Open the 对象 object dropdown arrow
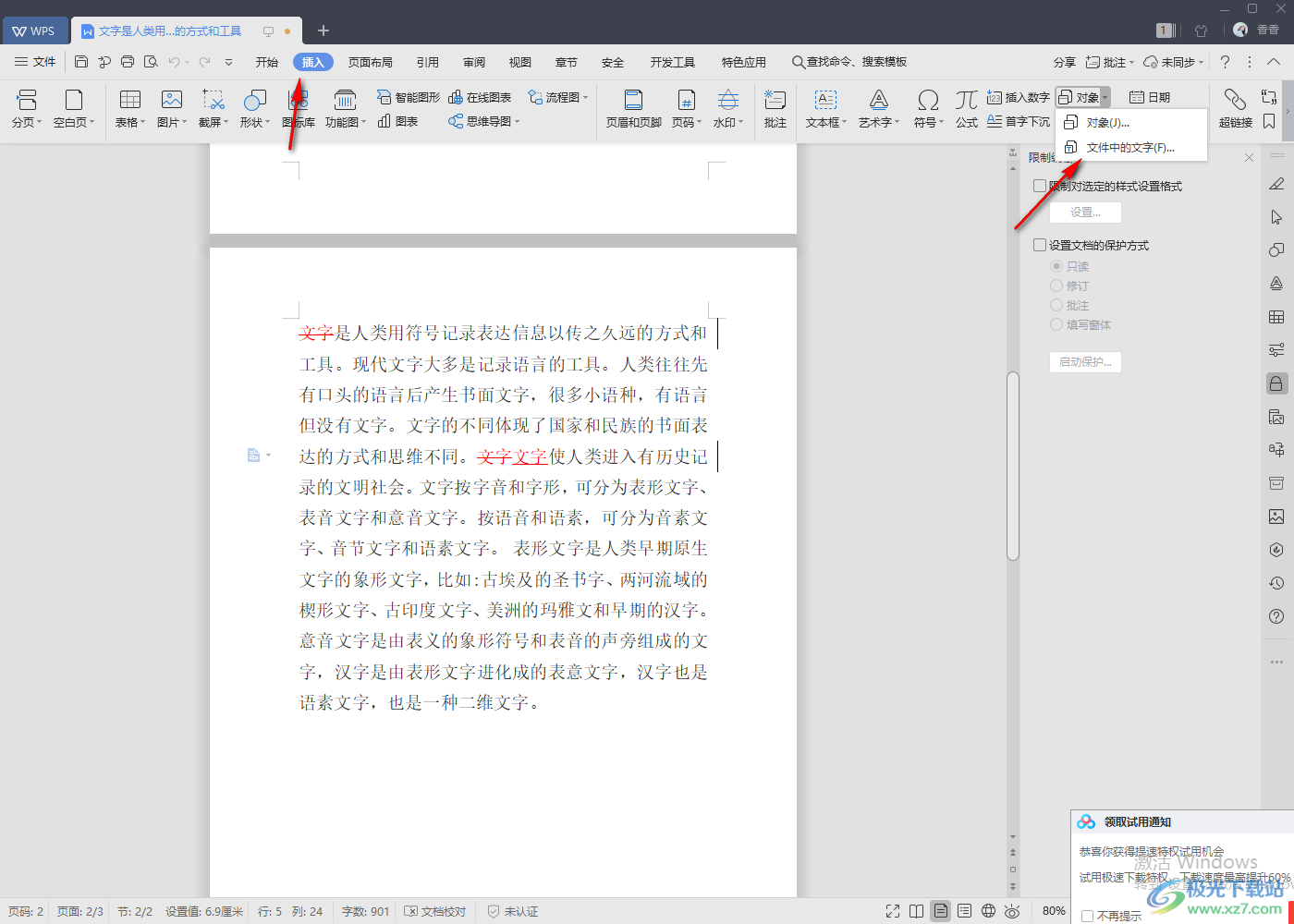 click(1105, 97)
